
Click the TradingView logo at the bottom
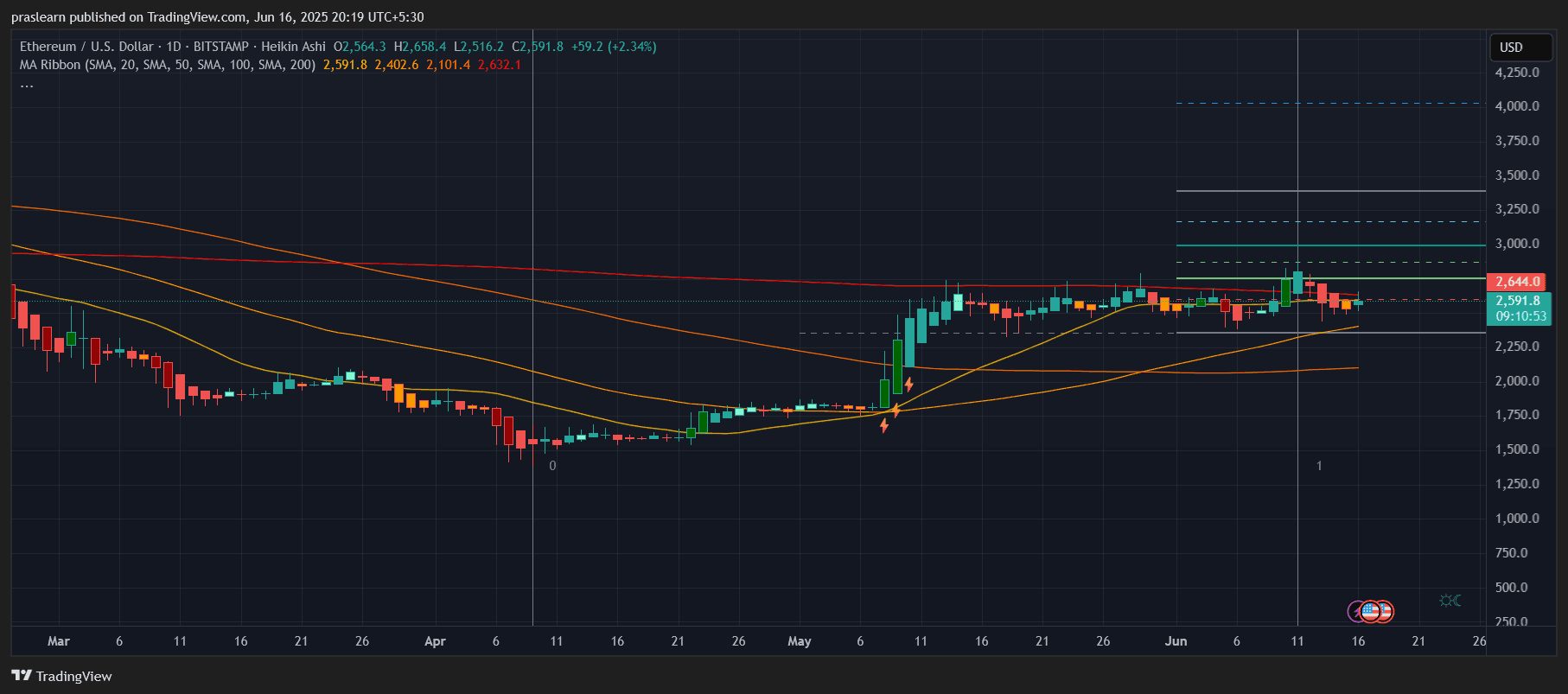point(62,676)
